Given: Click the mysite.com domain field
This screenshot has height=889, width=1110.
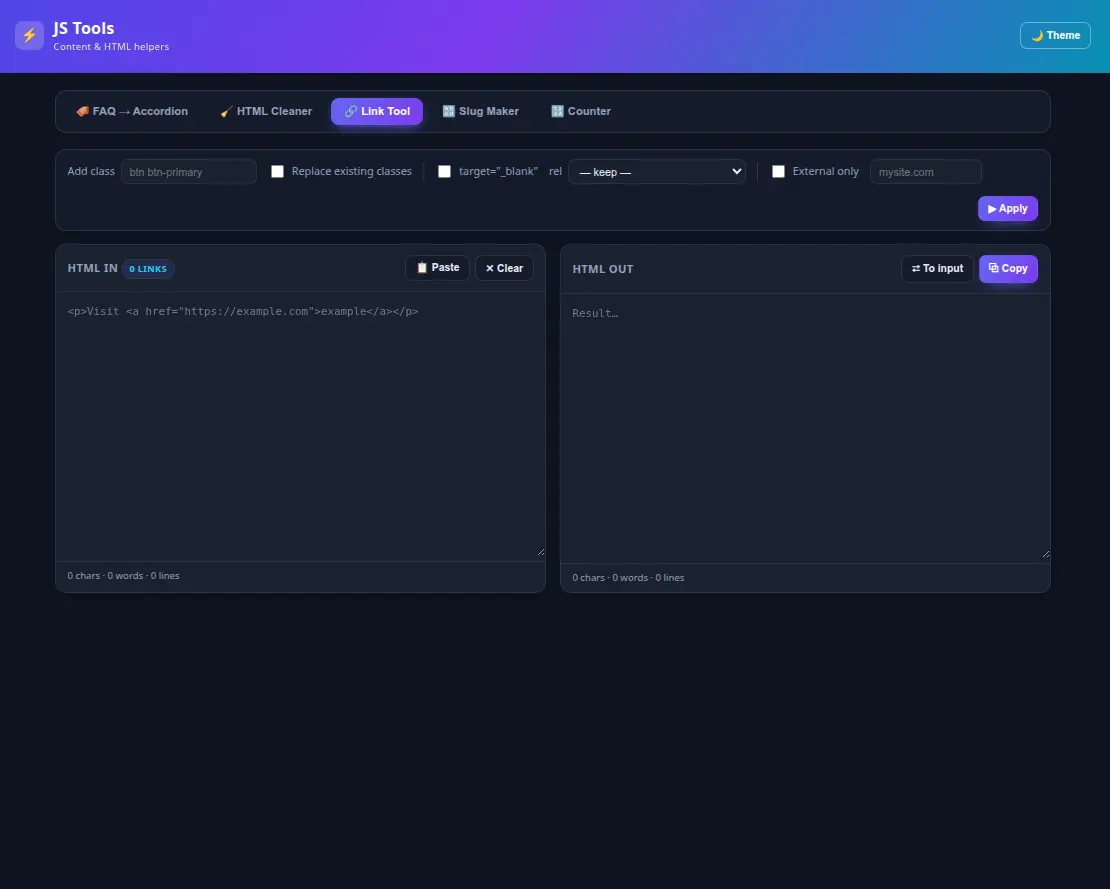Looking at the screenshot, I should (x=926, y=172).
